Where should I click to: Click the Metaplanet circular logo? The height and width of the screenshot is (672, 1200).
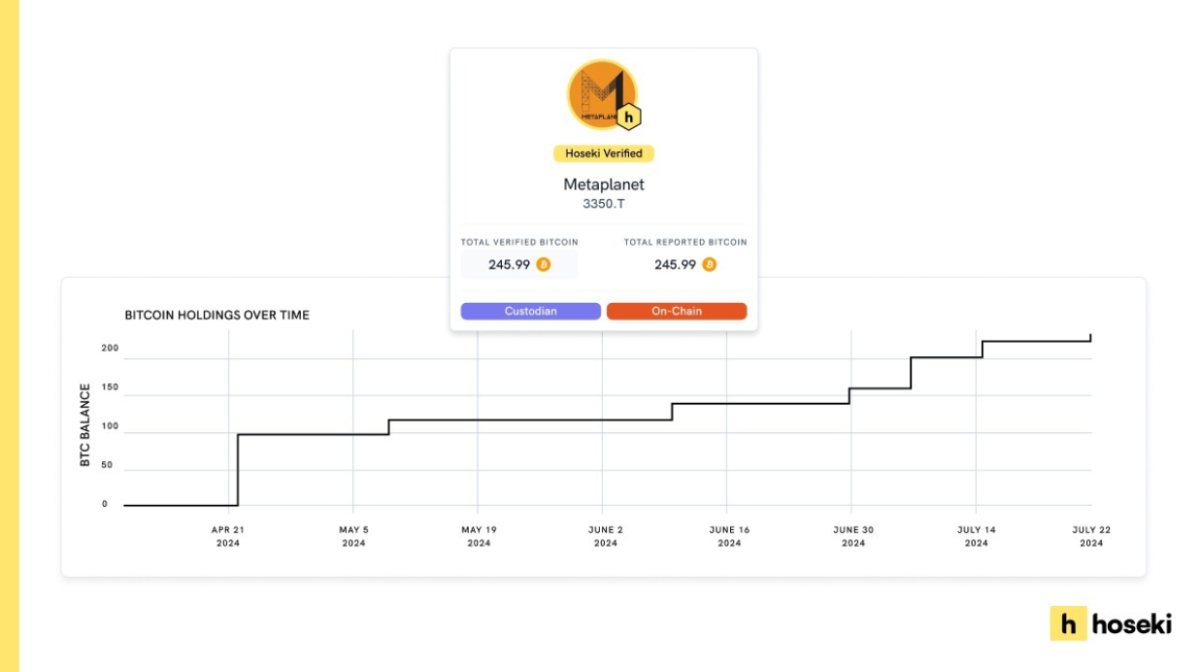[601, 94]
